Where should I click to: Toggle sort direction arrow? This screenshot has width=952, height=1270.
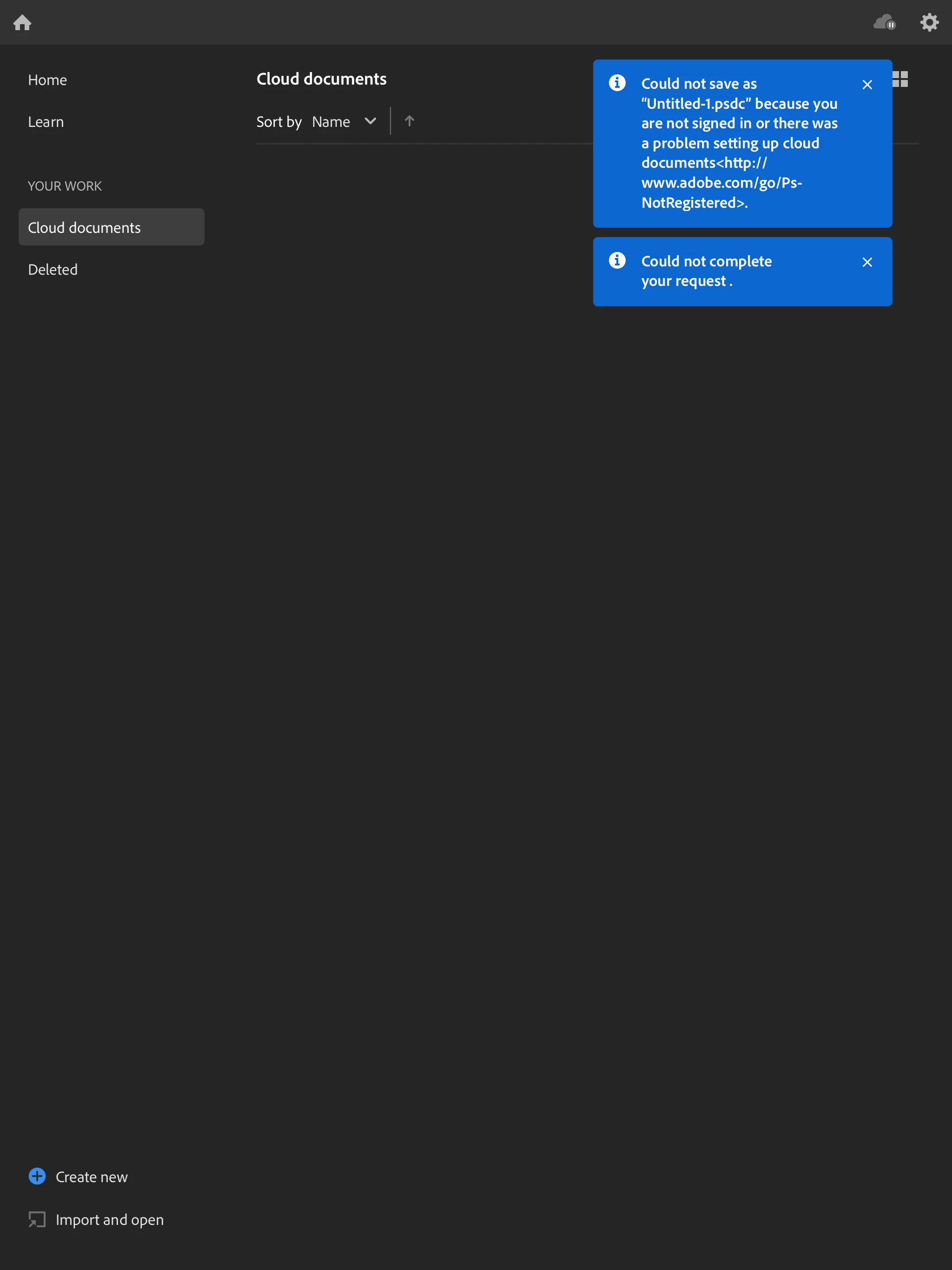click(x=409, y=121)
